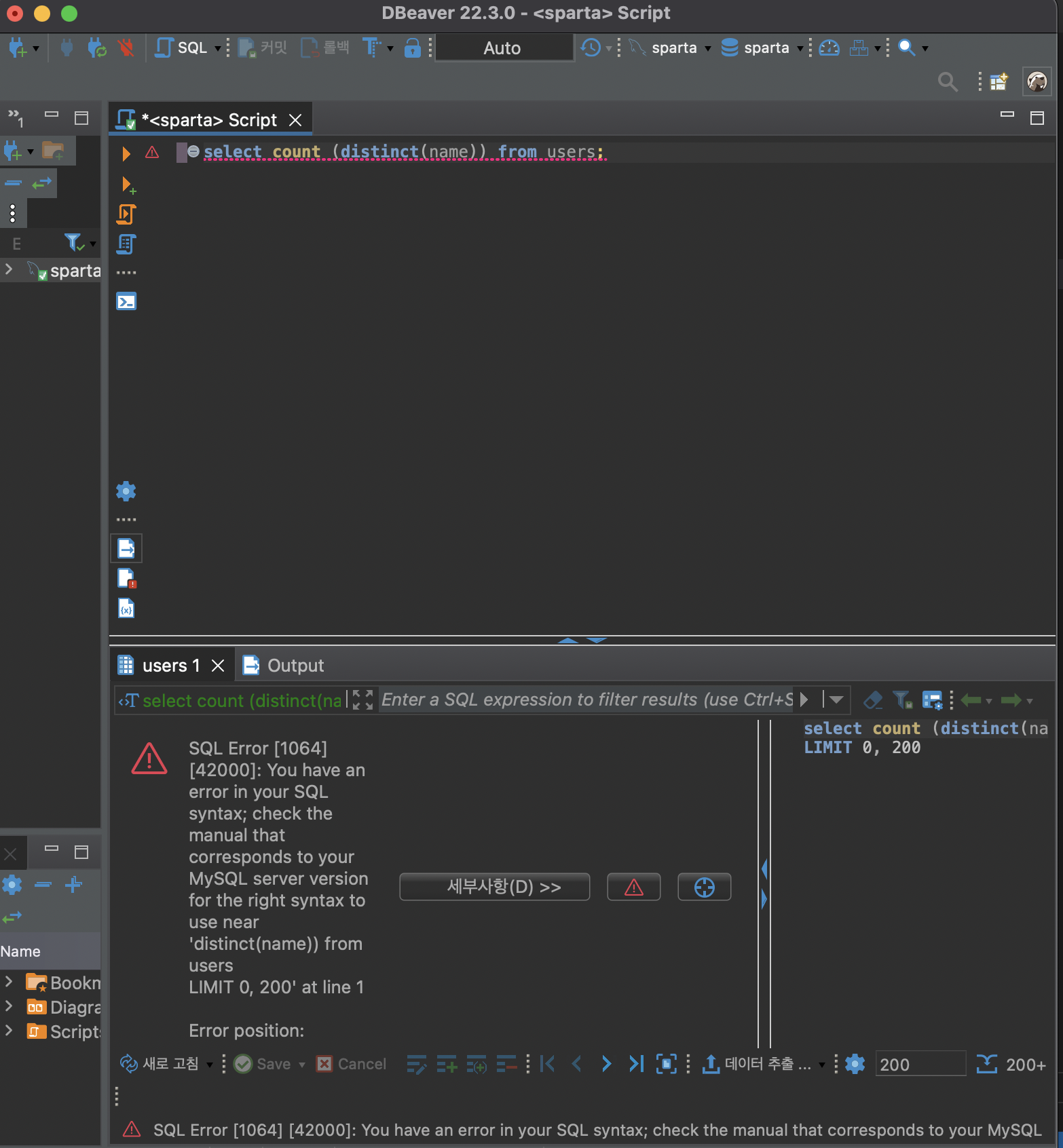Close the users 1 result tab
1063x1148 pixels.
(x=218, y=666)
